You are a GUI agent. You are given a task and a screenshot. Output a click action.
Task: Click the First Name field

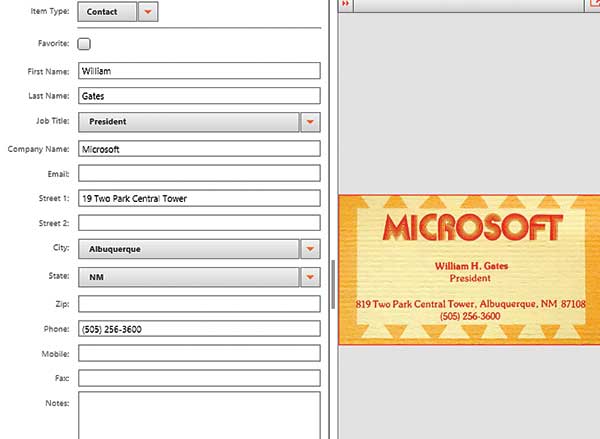(x=198, y=71)
